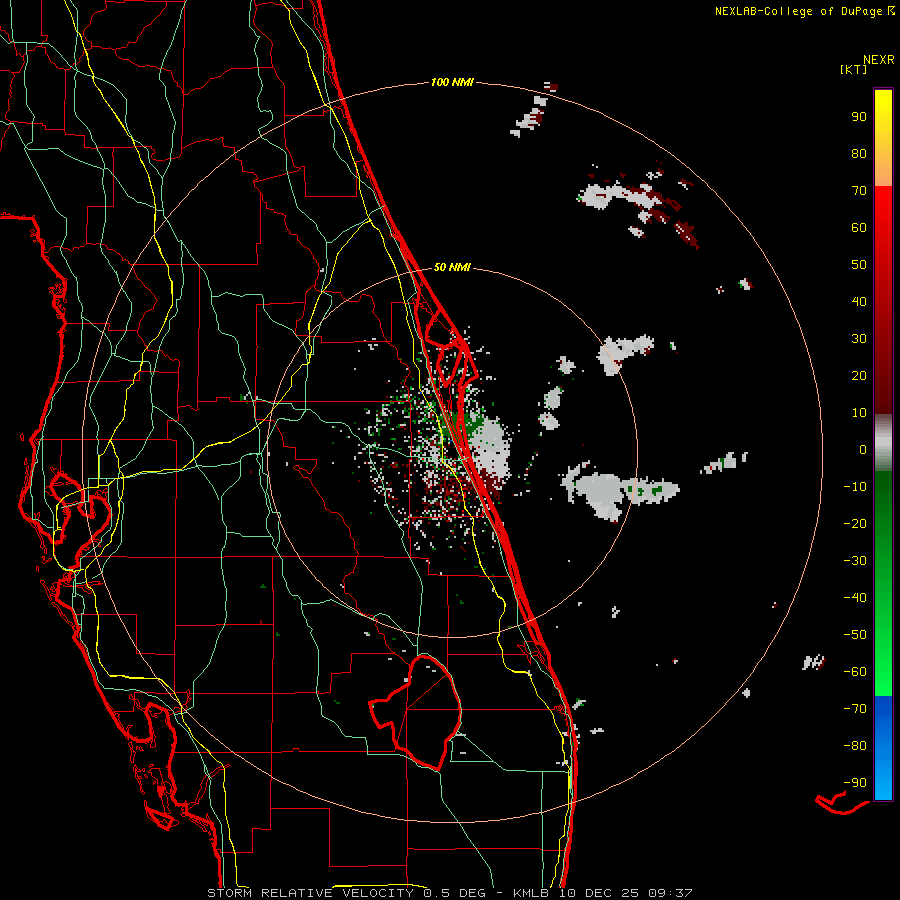
Task: Pick the gray zero-velocity segment of the color bar
Action: (883, 443)
